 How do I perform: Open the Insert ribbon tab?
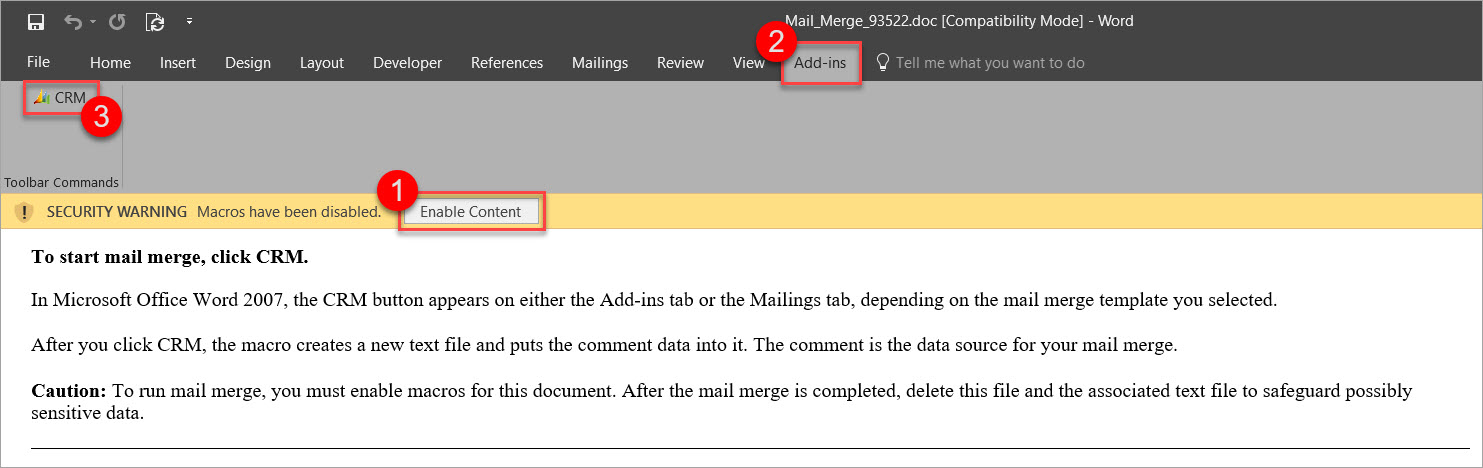178,62
